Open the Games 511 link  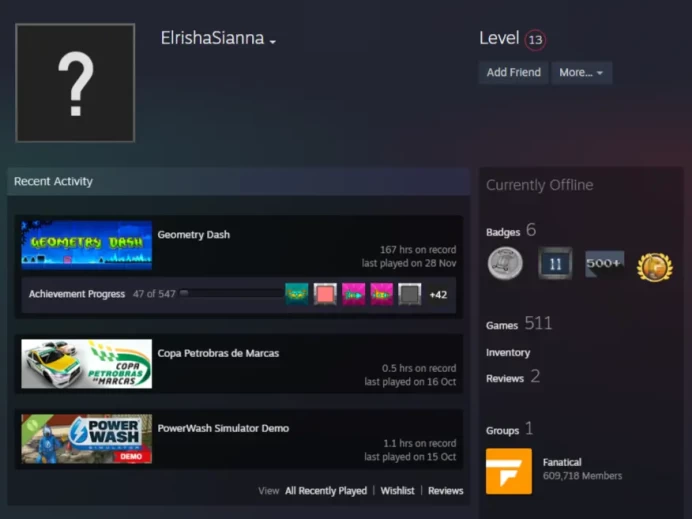click(519, 324)
